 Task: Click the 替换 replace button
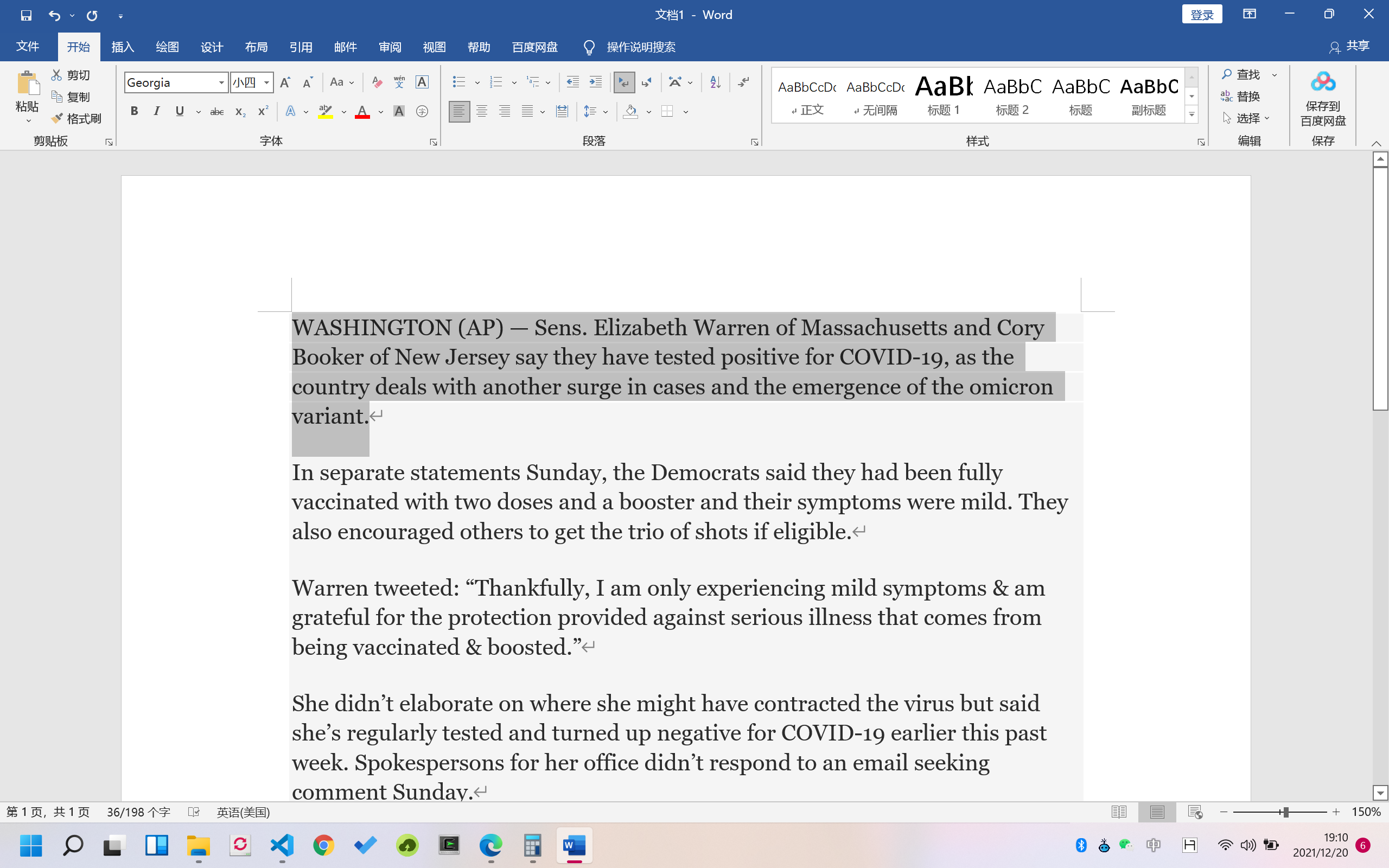[x=1241, y=97]
